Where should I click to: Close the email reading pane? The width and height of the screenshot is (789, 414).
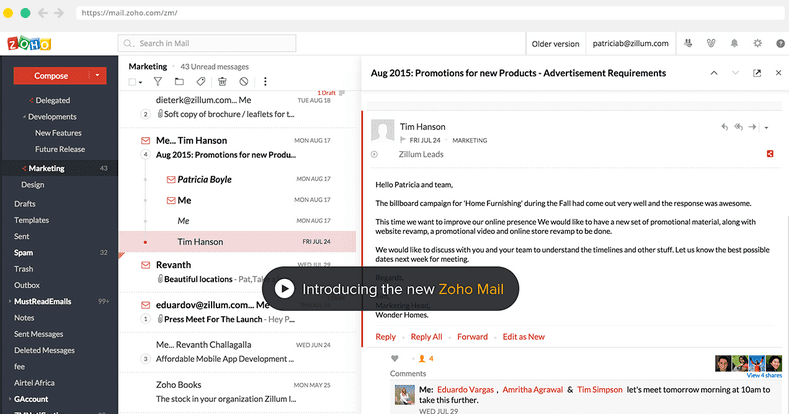click(x=778, y=73)
